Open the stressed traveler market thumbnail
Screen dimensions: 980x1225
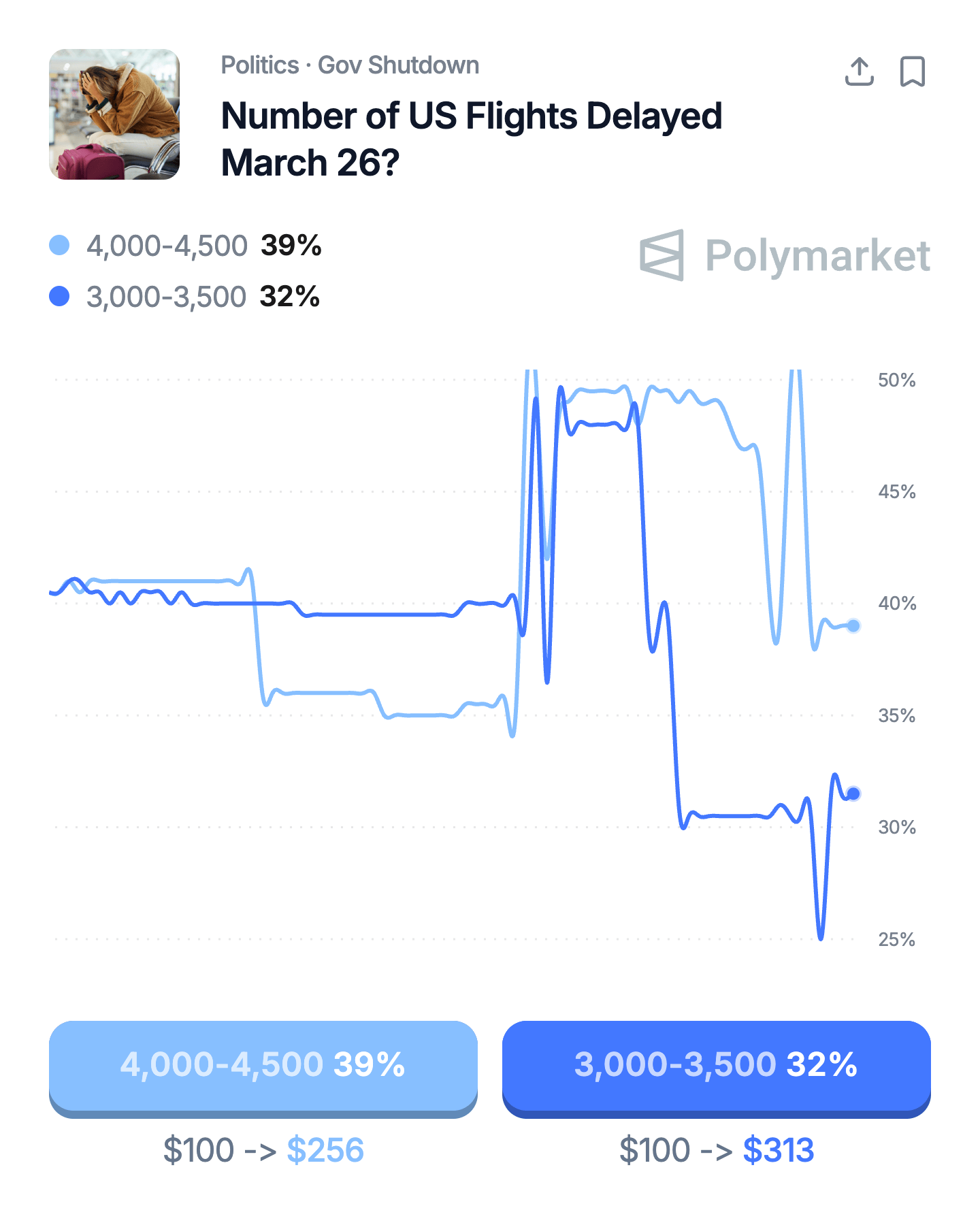coord(114,114)
